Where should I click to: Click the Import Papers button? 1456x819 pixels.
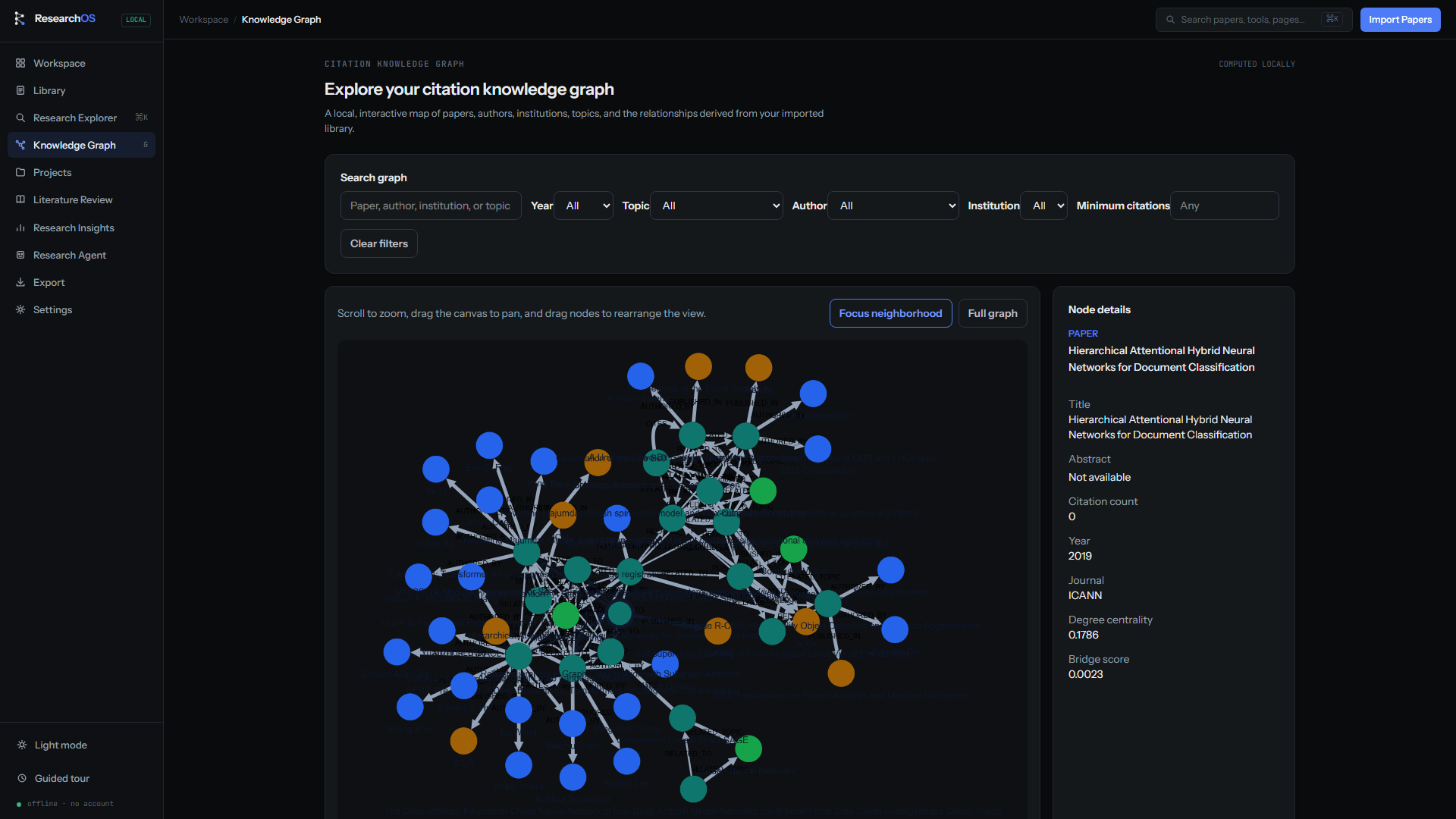[1400, 20]
